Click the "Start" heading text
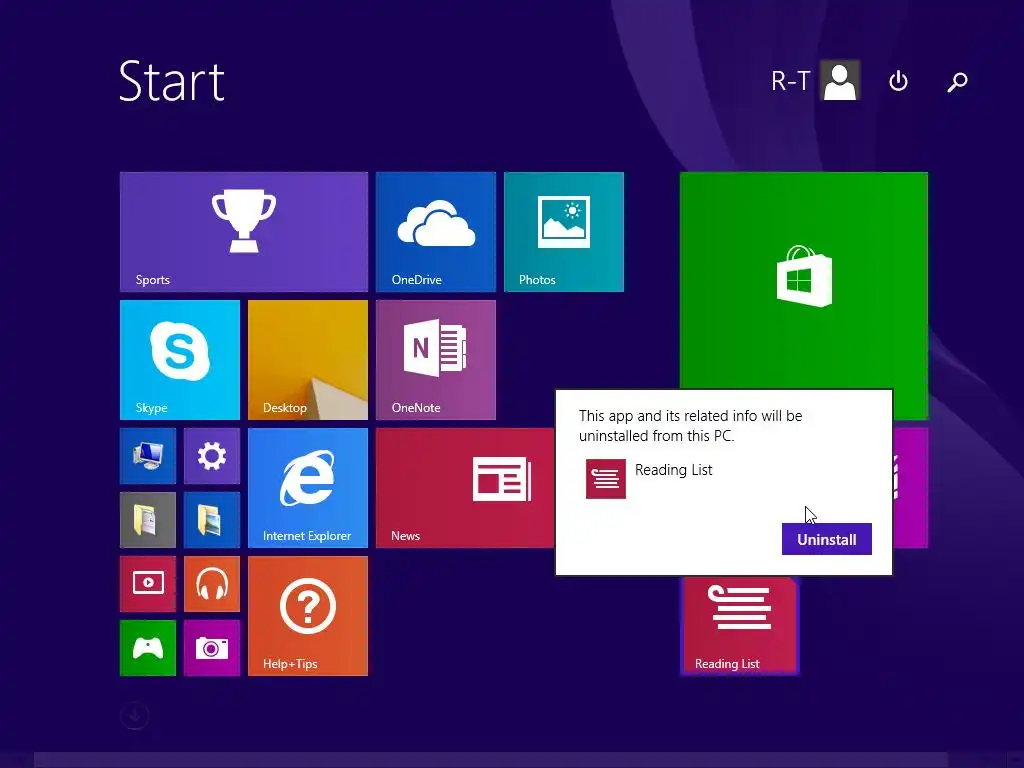 [x=172, y=81]
